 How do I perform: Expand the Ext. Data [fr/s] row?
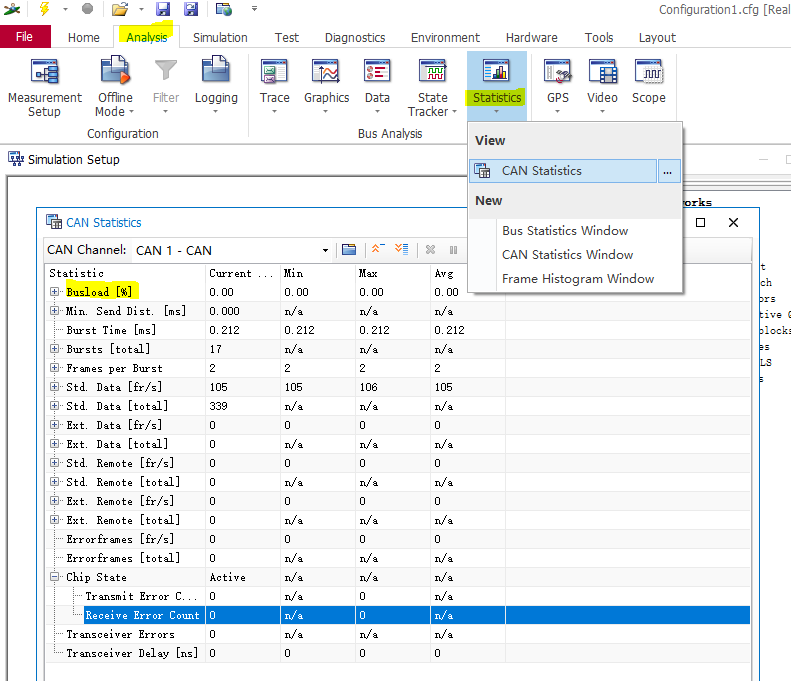point(54,425)
